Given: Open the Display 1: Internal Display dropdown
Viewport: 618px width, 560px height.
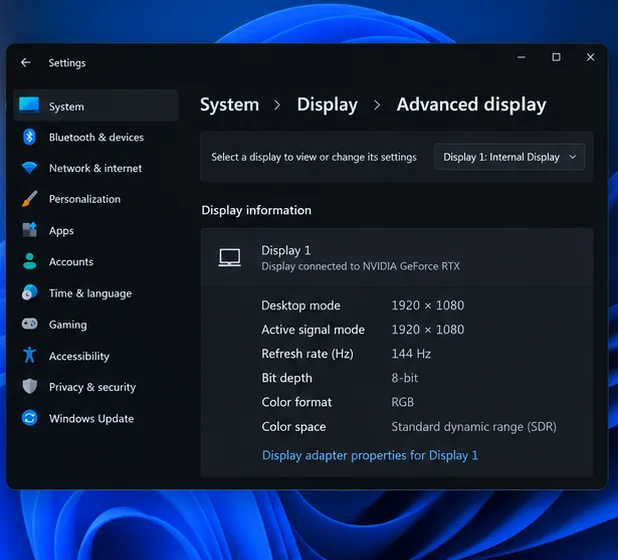Looking at the screenshot, I should (x=509, y=157).
